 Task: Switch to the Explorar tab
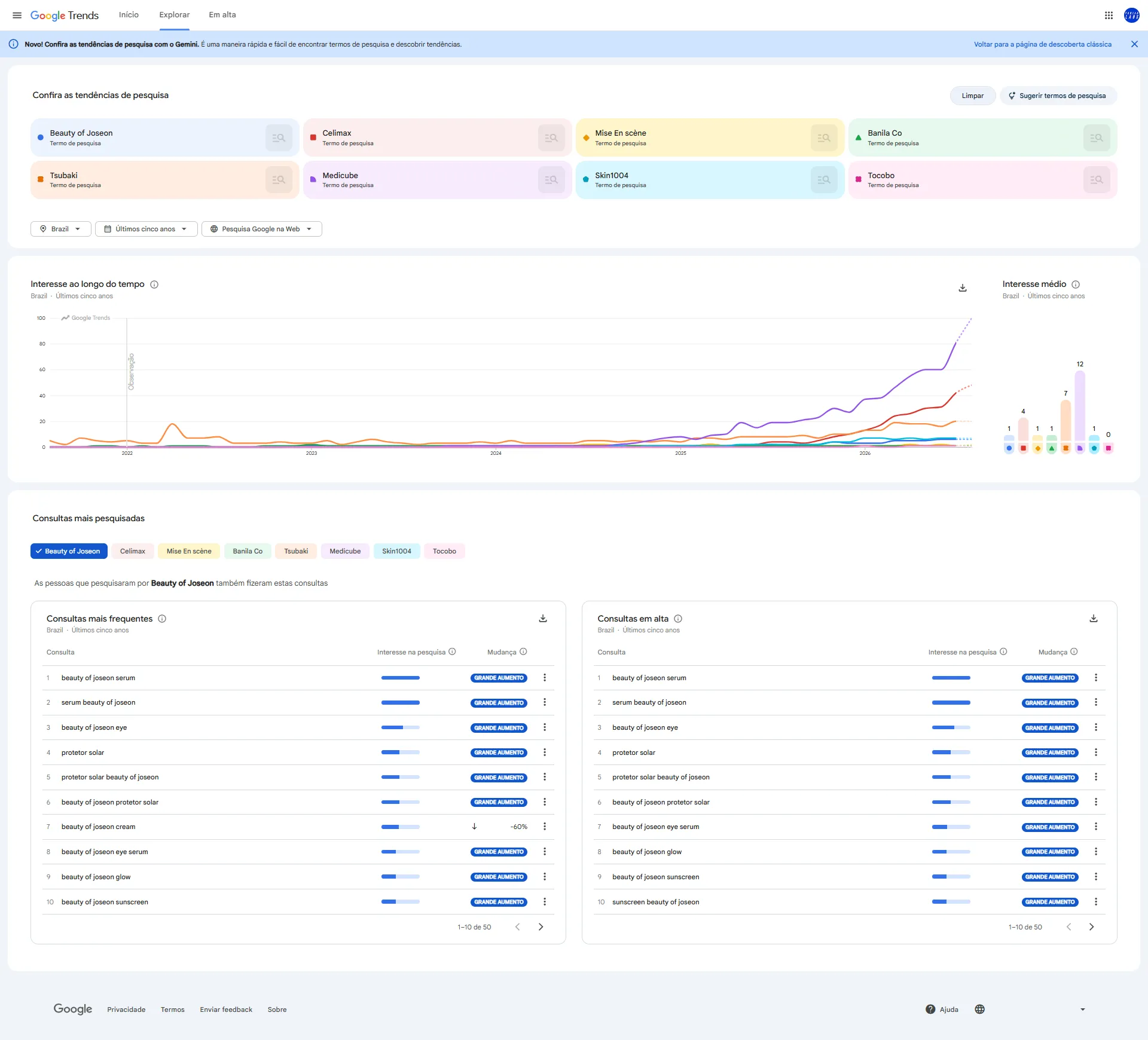[x=175, y=15]
